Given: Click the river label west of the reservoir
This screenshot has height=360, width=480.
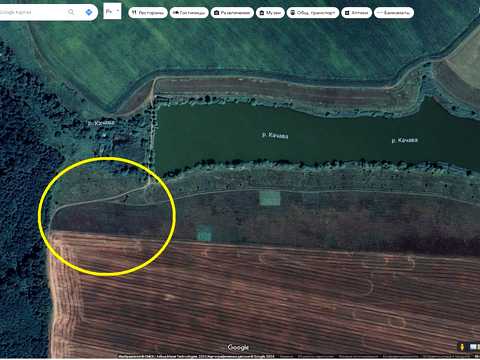Looking at the screenshot, I should (101, 123).
